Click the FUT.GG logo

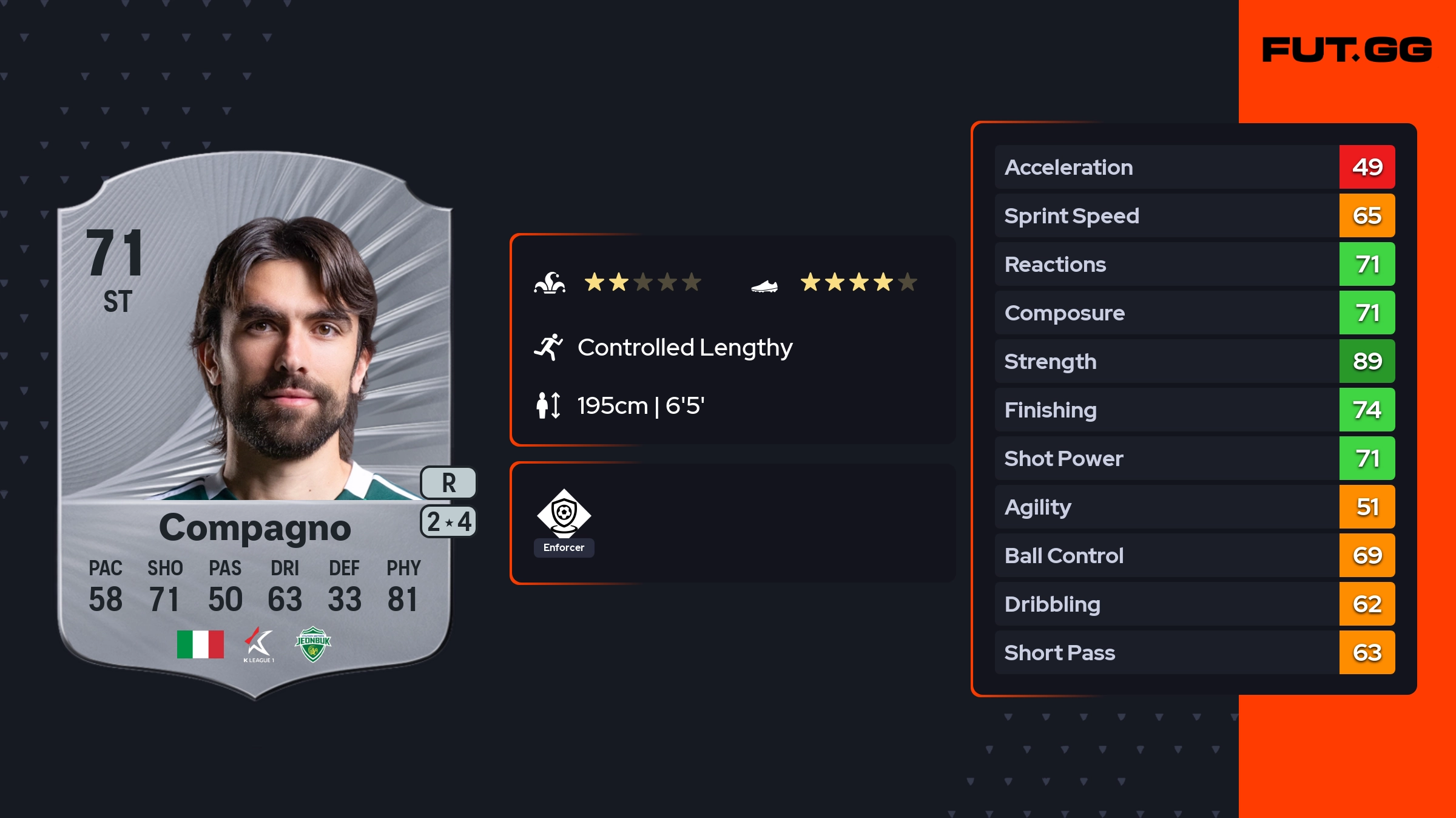click(1347, 50)
